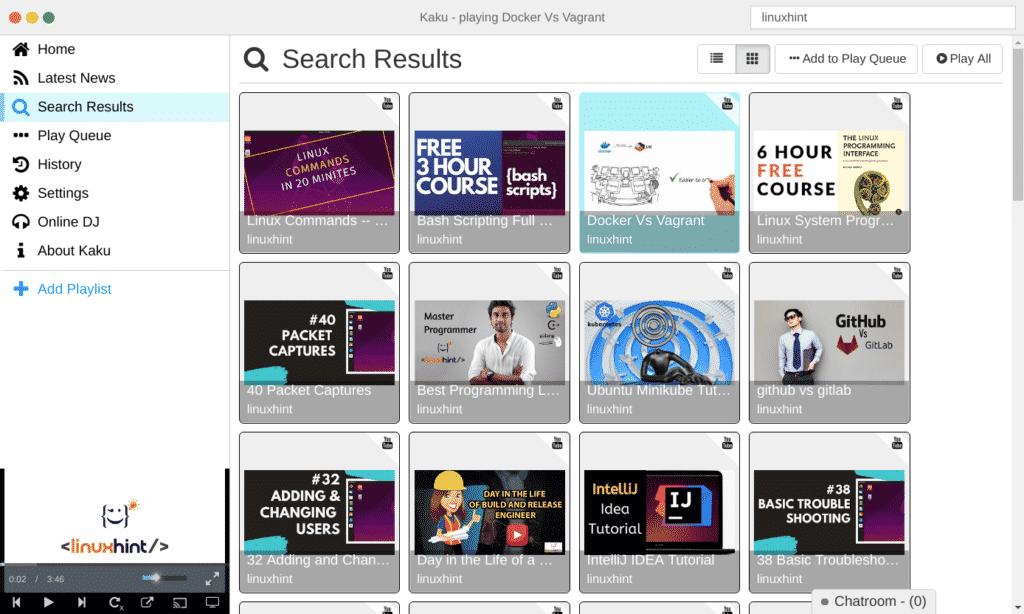This screenshot has width=1024, height=614.
Task: Open Linux Commands in 20 Minutes video
Action: 319,173
